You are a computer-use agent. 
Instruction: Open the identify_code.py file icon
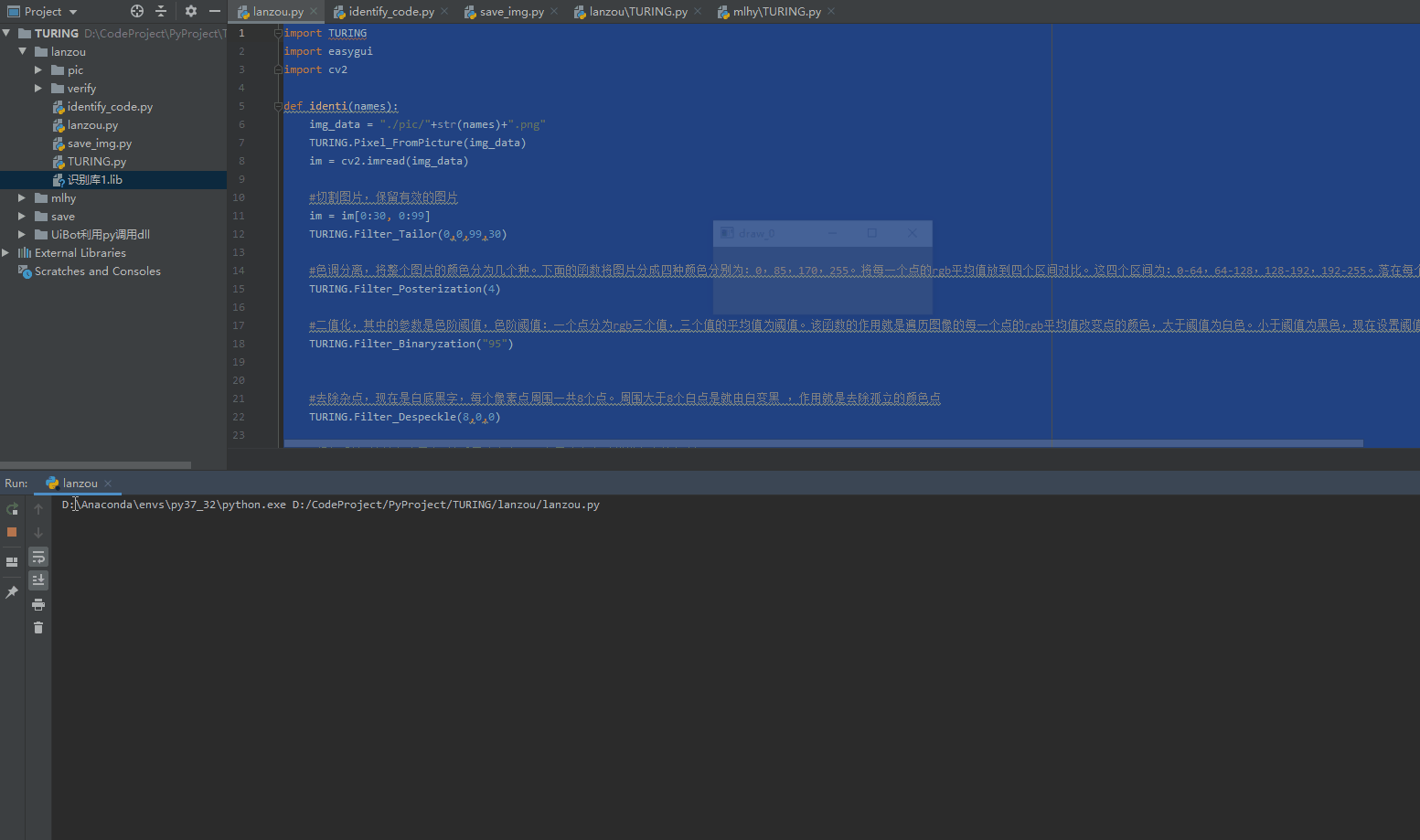point(57,106)
